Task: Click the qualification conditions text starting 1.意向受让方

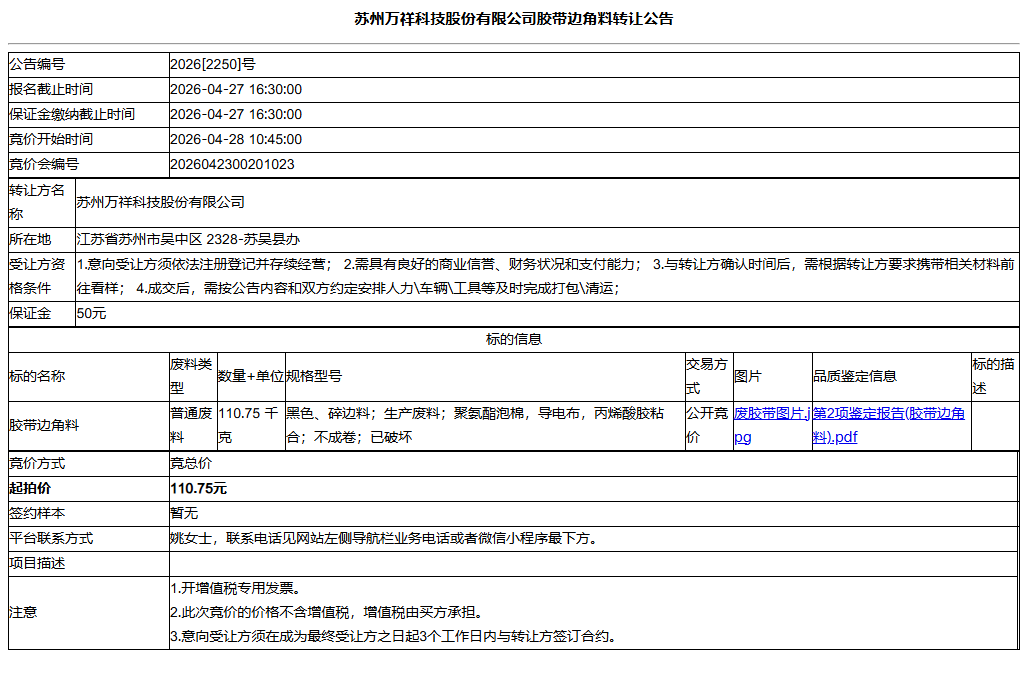Action: 545,276
